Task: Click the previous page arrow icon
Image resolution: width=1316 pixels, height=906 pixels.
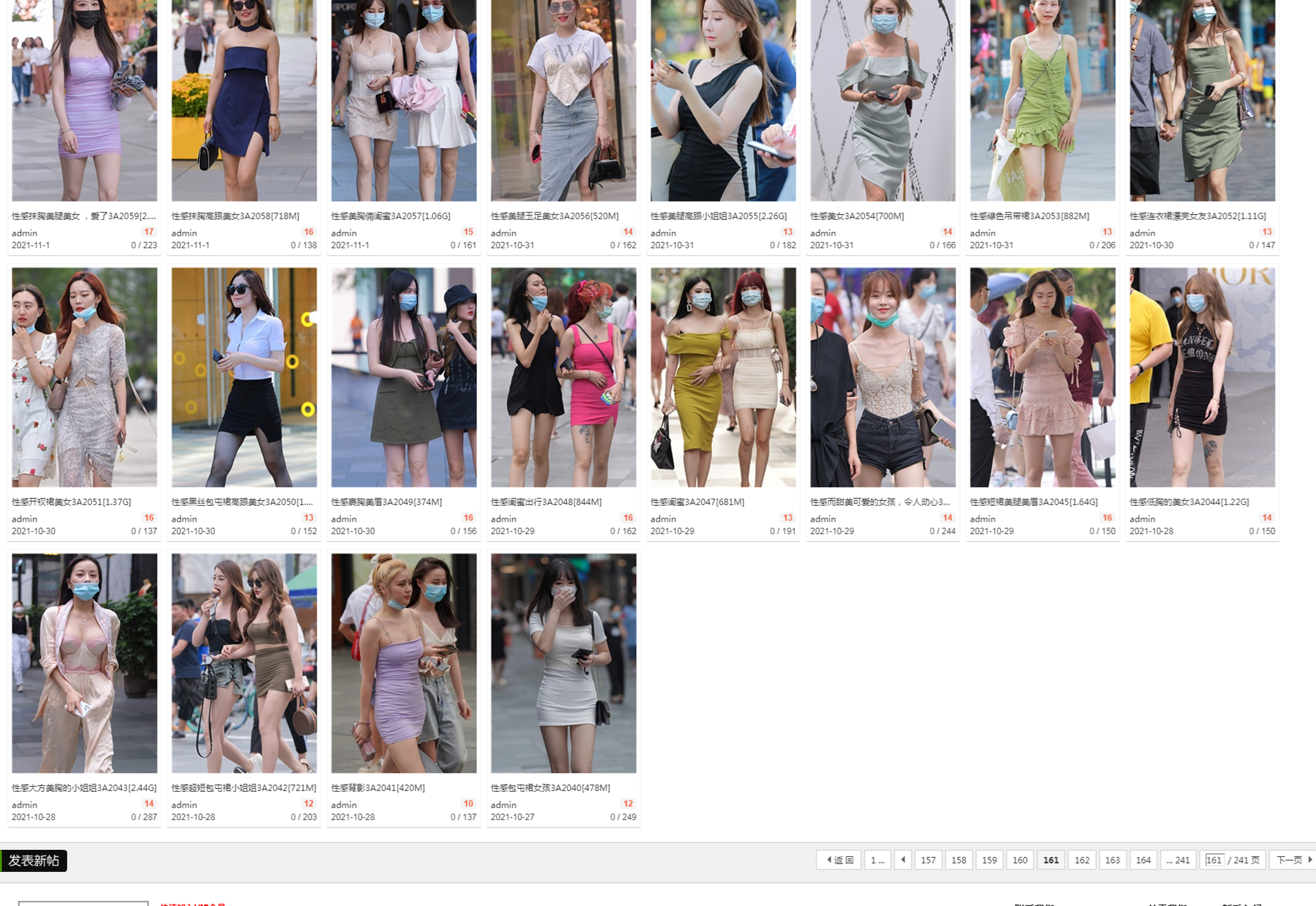Action: [x=903, y=860]
